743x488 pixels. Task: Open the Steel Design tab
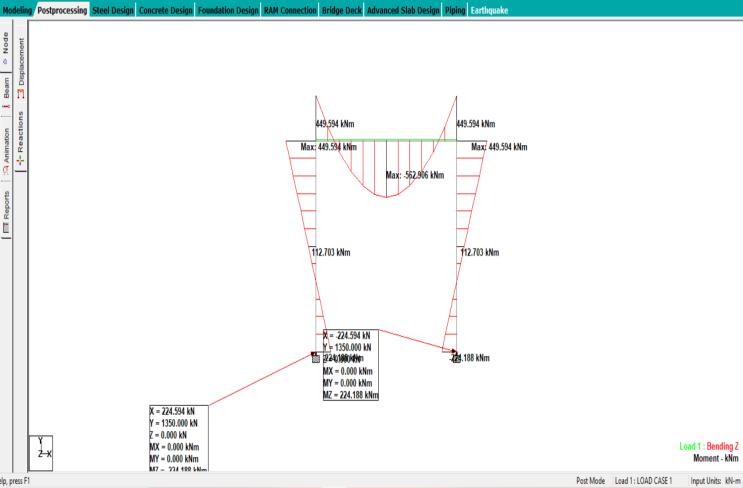[113, 10]
